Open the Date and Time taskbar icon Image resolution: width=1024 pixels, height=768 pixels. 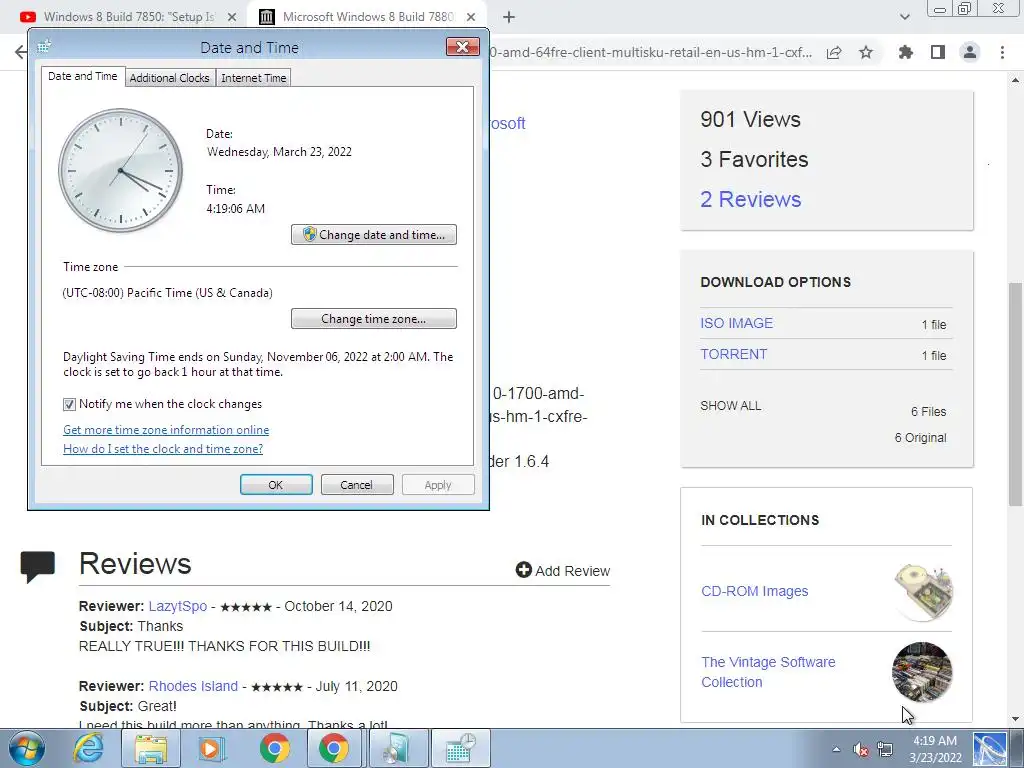(460, 748)
